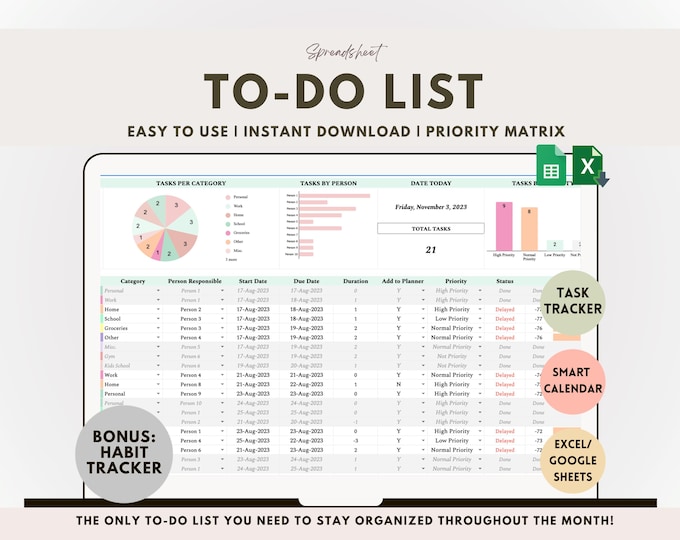Click the Personal legend dot in pie chart

point(228,197)
